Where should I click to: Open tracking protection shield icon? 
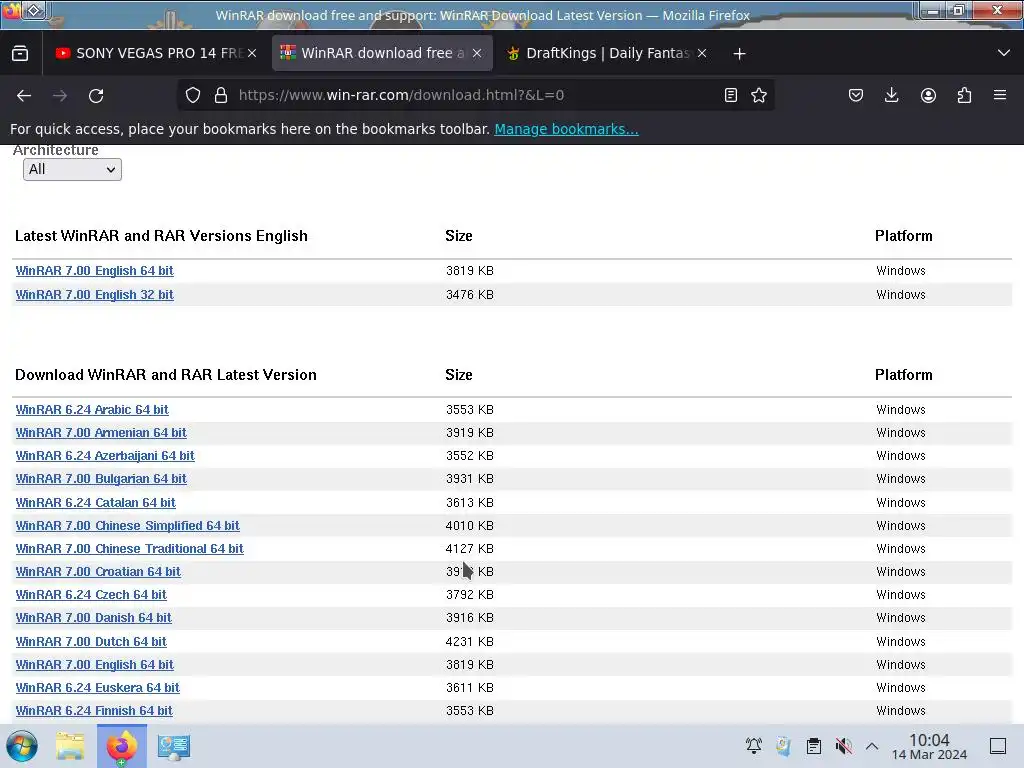click(x=193, y=95)
